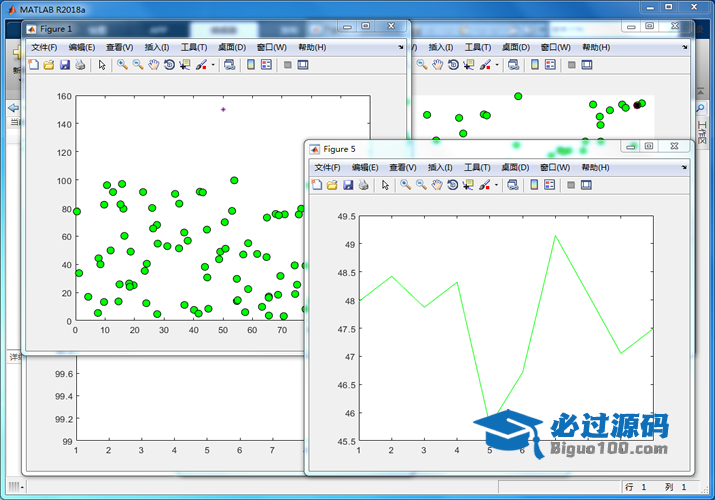Image resolution: width=715 pixels, height=500 pixels.
Task: Insert Legend in Figure 1
Action: click(266, 65)
